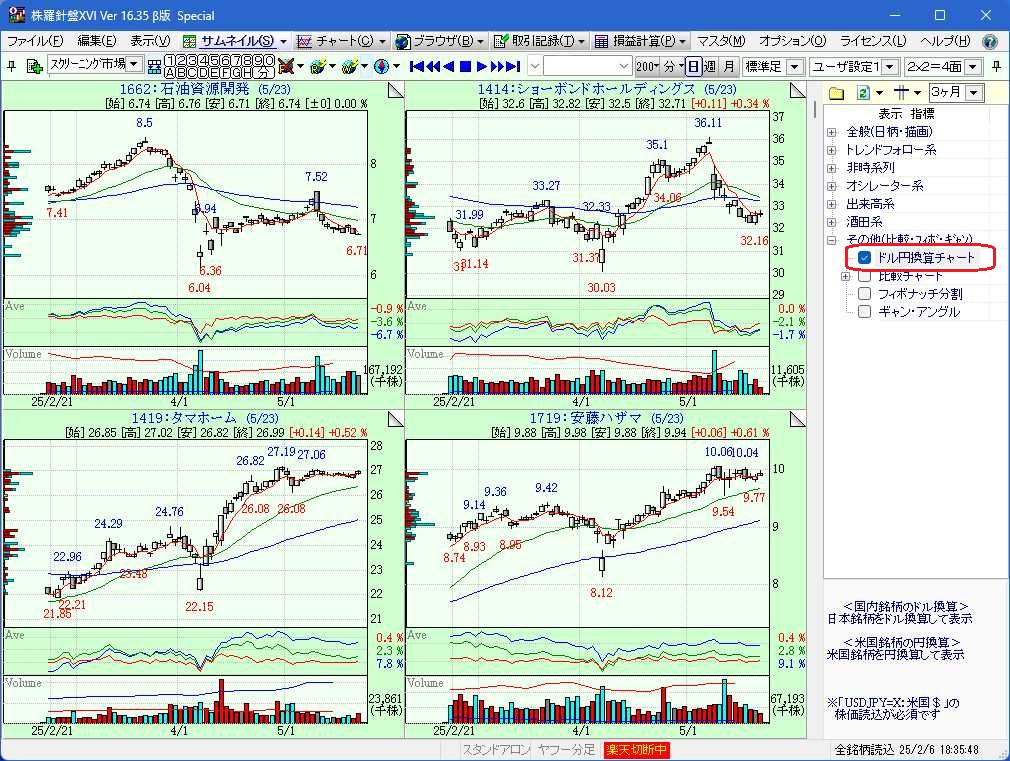
Task: Click the 1719:安藤ハザマ chart thumbnail
Action: point(605,573)
